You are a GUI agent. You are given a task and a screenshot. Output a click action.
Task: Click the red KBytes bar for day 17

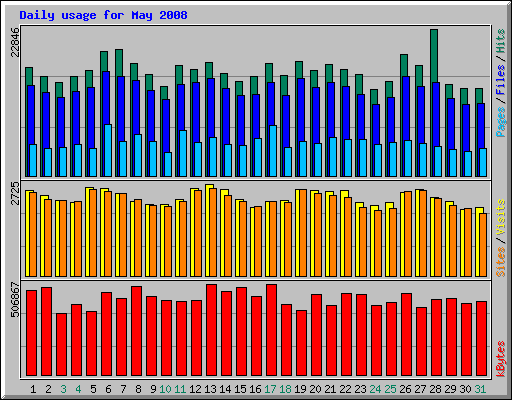(271, 330)
